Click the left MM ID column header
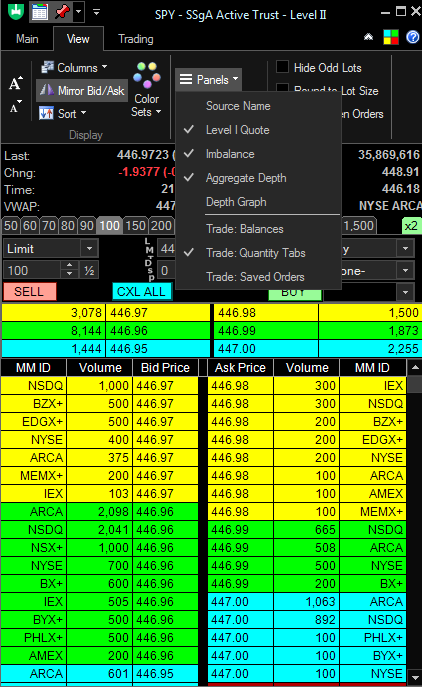This screenshot has height=687, width=422. [x=33, y=368]
